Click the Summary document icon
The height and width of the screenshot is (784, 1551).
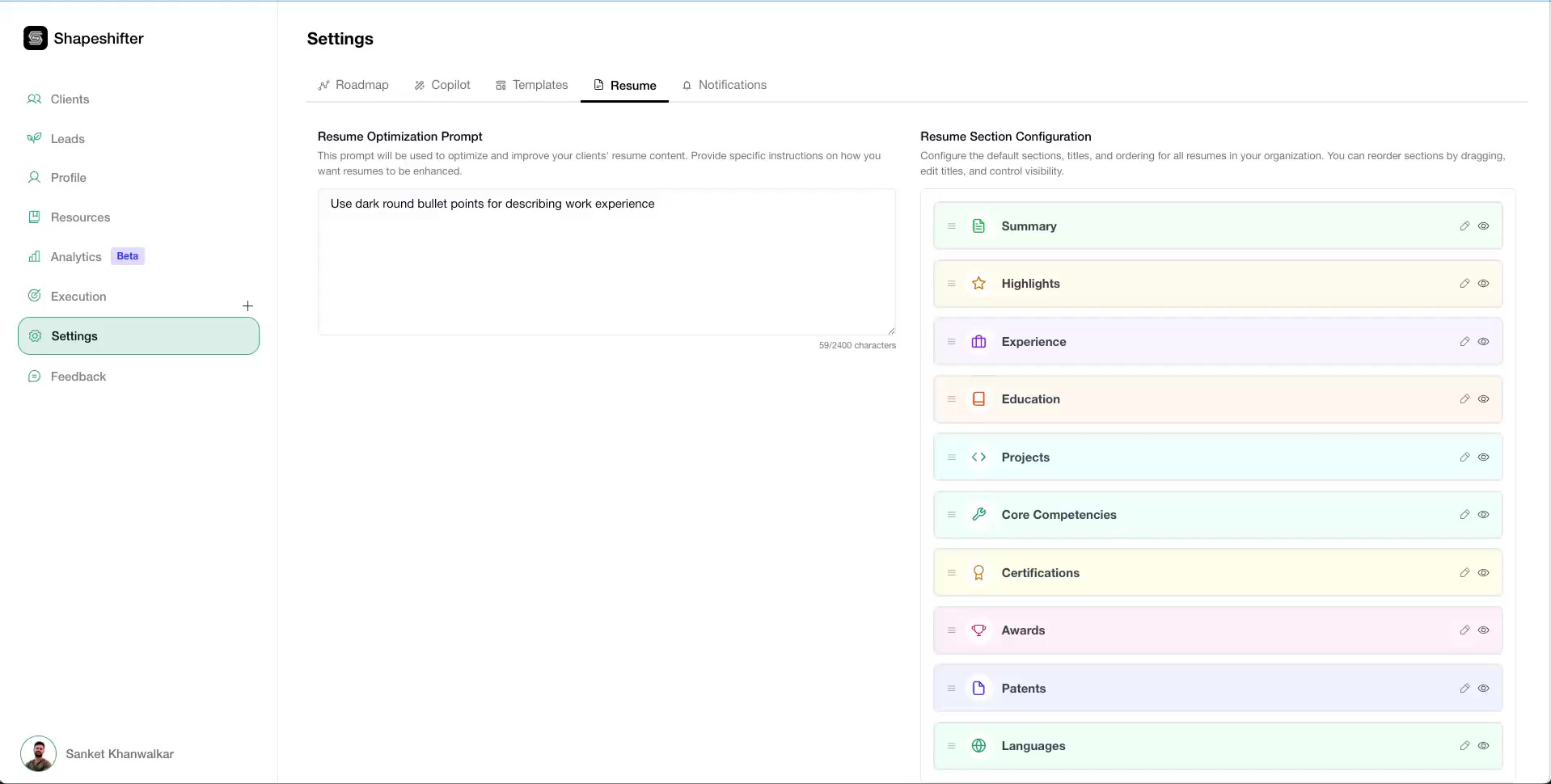point(978,226)
